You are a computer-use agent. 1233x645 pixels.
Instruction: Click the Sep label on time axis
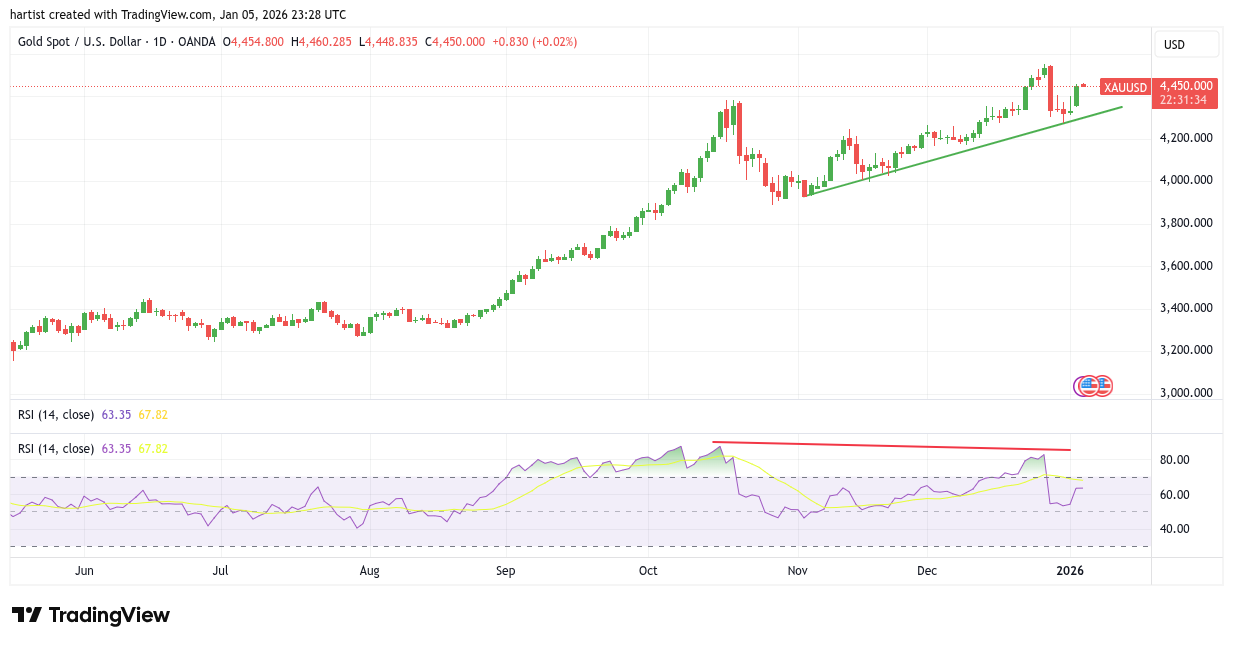click(x=505, y=571)
